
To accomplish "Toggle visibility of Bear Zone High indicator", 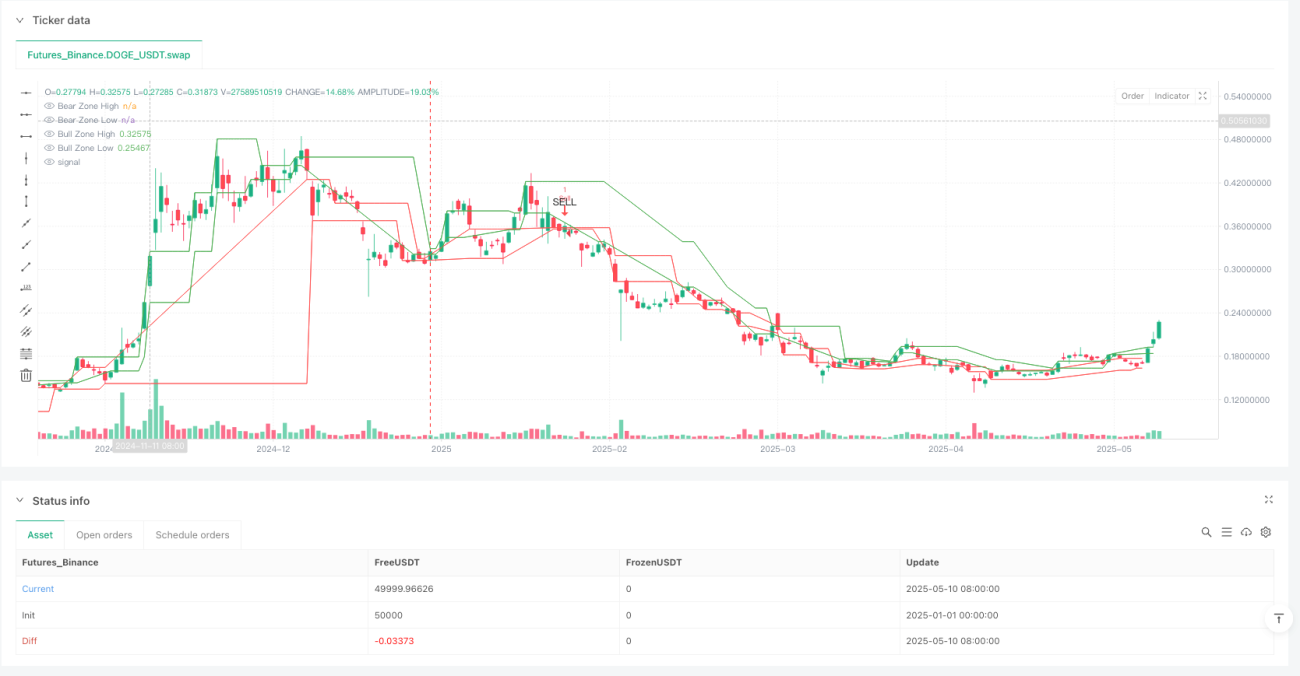I will (x=49, y=106).
